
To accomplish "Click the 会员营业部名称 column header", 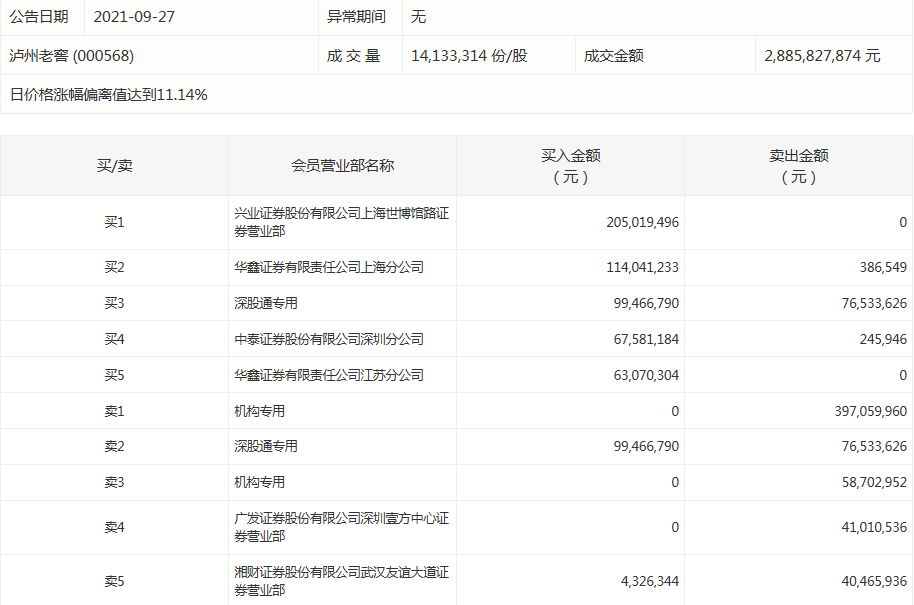I will click(x=343, y=166).
